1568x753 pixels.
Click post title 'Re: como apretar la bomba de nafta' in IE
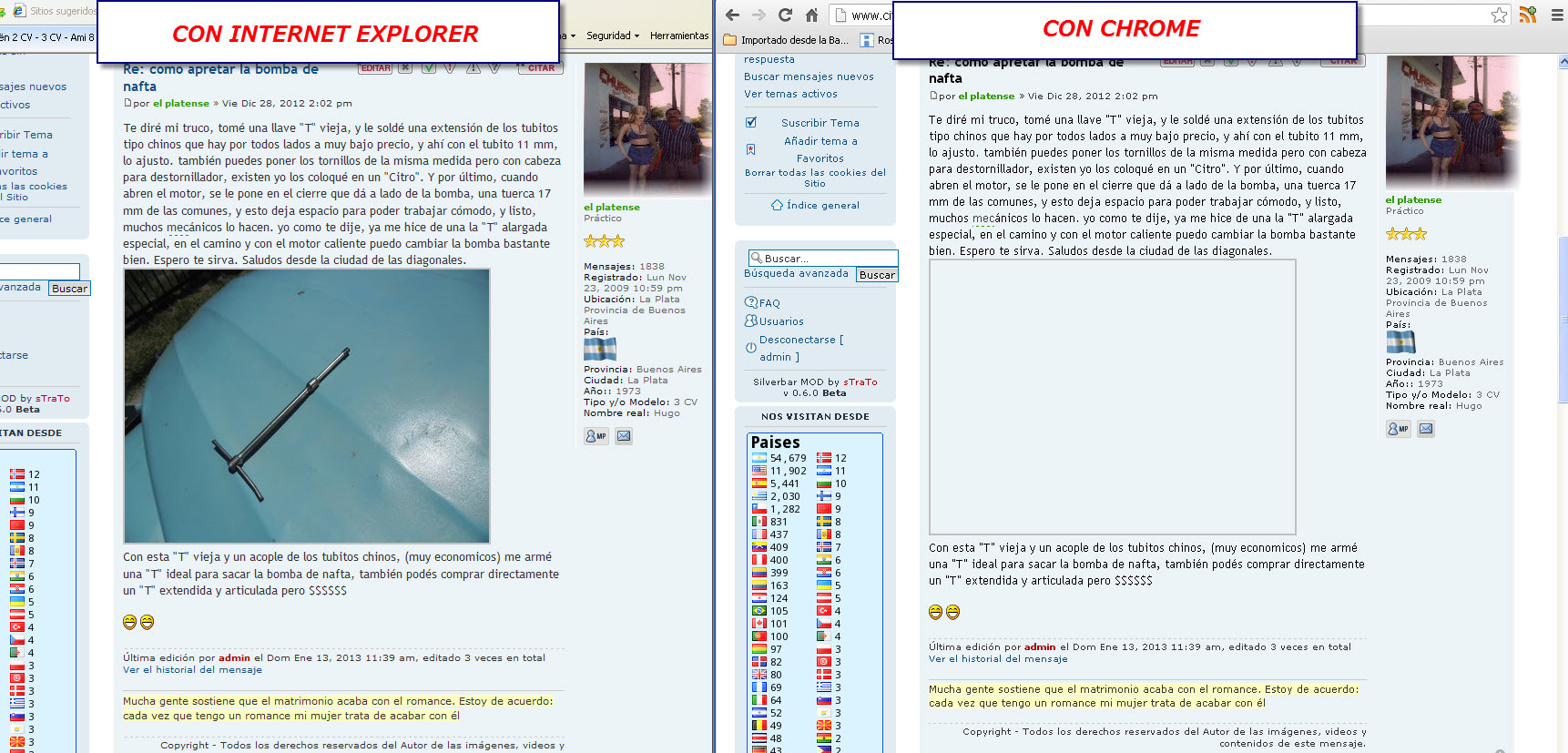pos(220,77)
